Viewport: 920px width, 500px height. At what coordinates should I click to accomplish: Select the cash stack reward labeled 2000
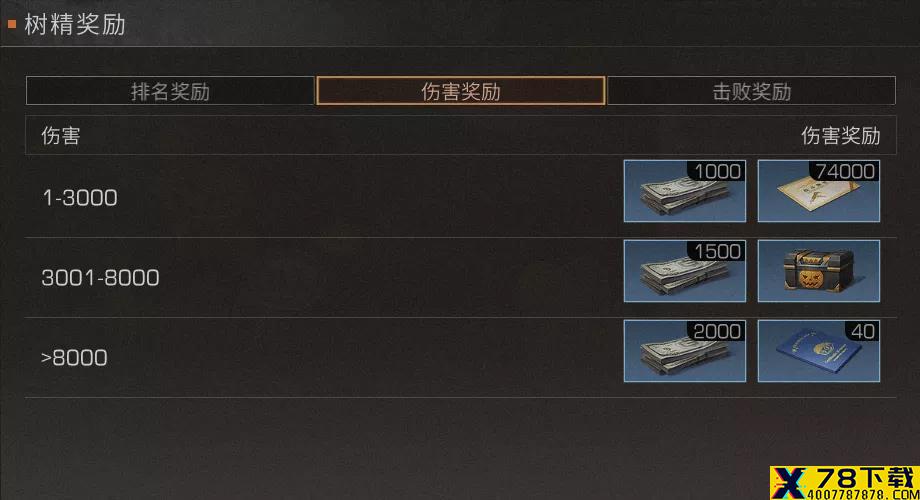[x=685, y=351]
